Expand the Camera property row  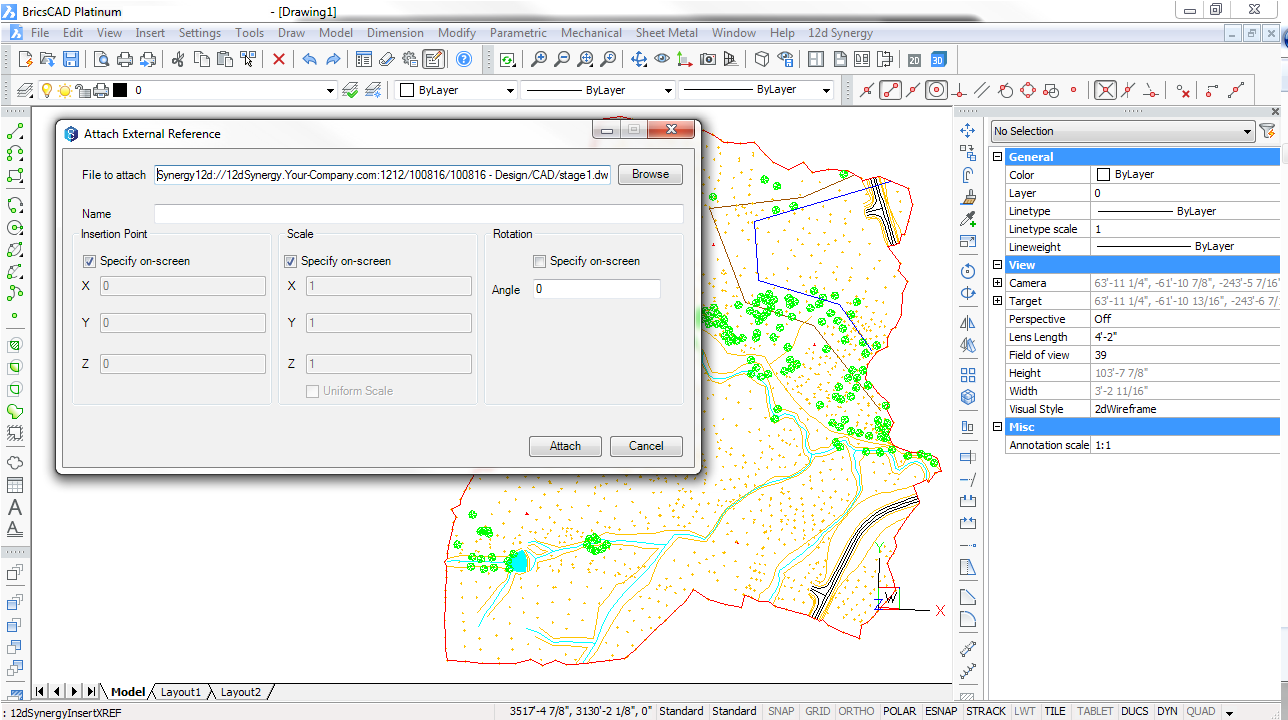pos(997,283)
